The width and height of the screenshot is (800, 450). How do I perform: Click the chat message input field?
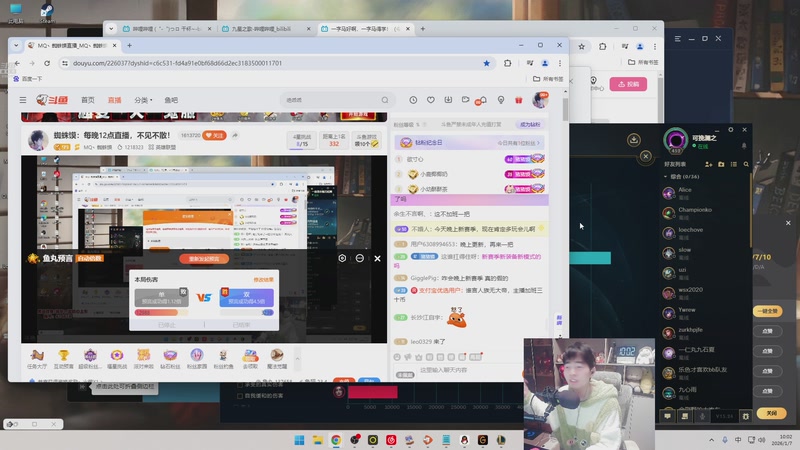click(x=472, y=370)
